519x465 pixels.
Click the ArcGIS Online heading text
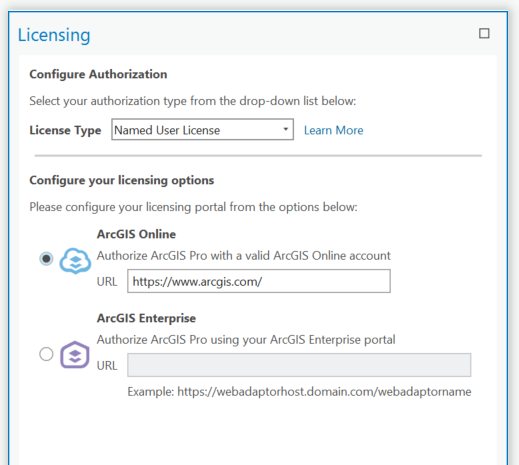pos(136,234)
